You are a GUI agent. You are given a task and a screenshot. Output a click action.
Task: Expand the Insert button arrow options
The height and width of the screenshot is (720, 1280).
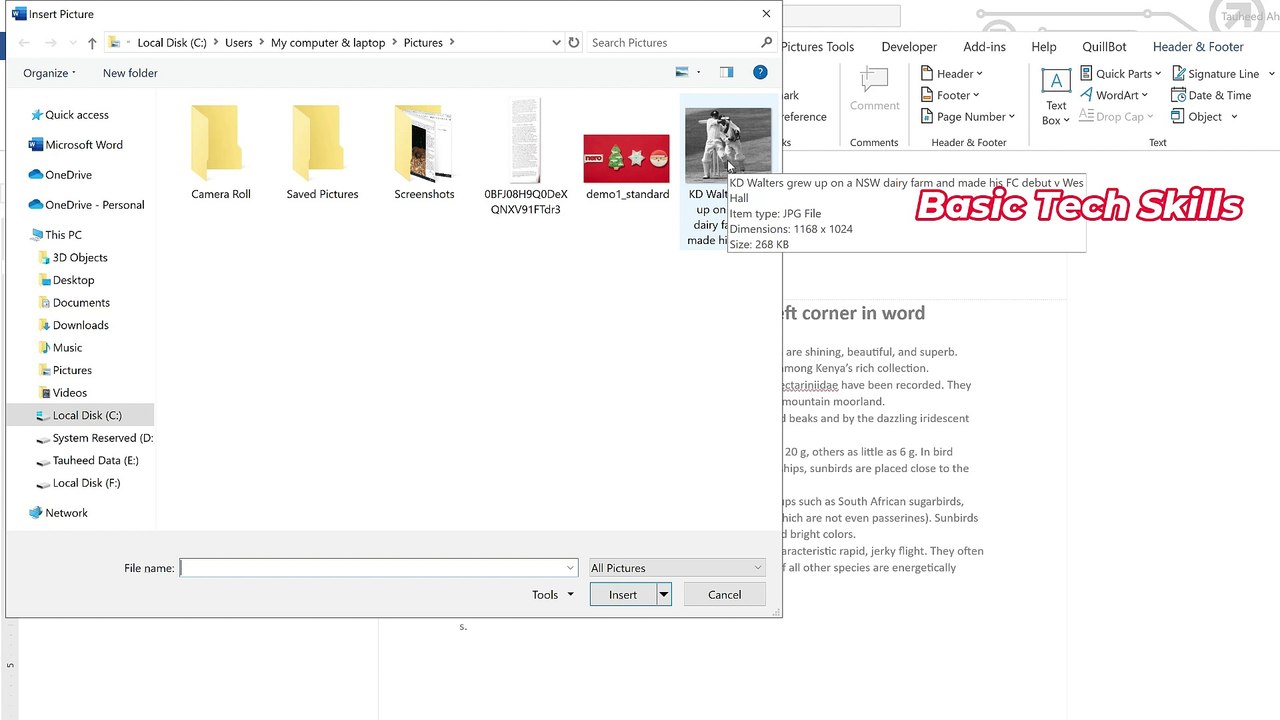663,595
